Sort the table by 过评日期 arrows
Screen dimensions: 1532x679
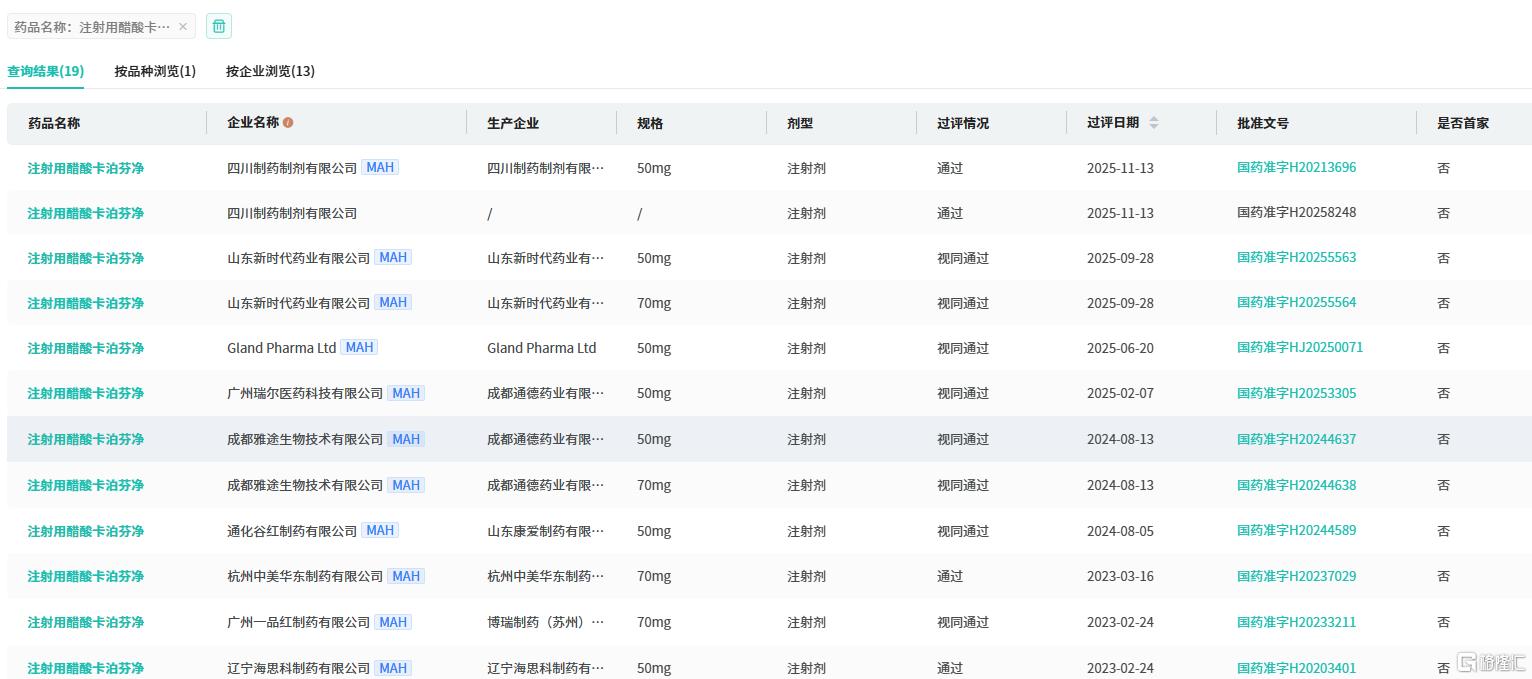(x=1153, y=123)
